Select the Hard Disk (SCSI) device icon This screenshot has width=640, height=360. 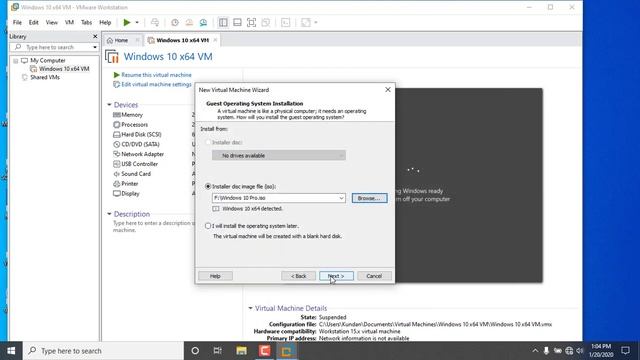tap(117, 135)
